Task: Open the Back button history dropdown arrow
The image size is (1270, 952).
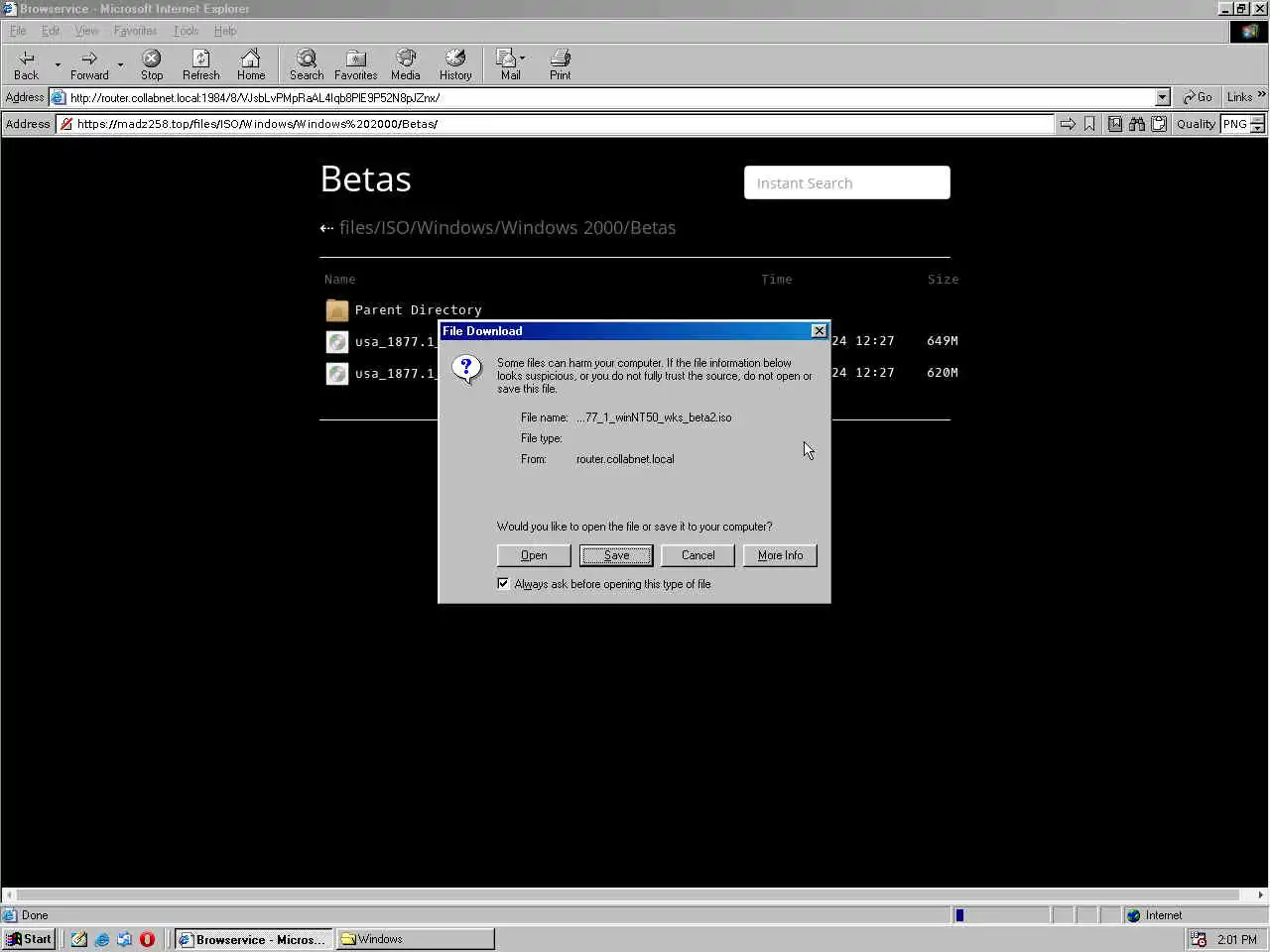Action: pos(58,64)
